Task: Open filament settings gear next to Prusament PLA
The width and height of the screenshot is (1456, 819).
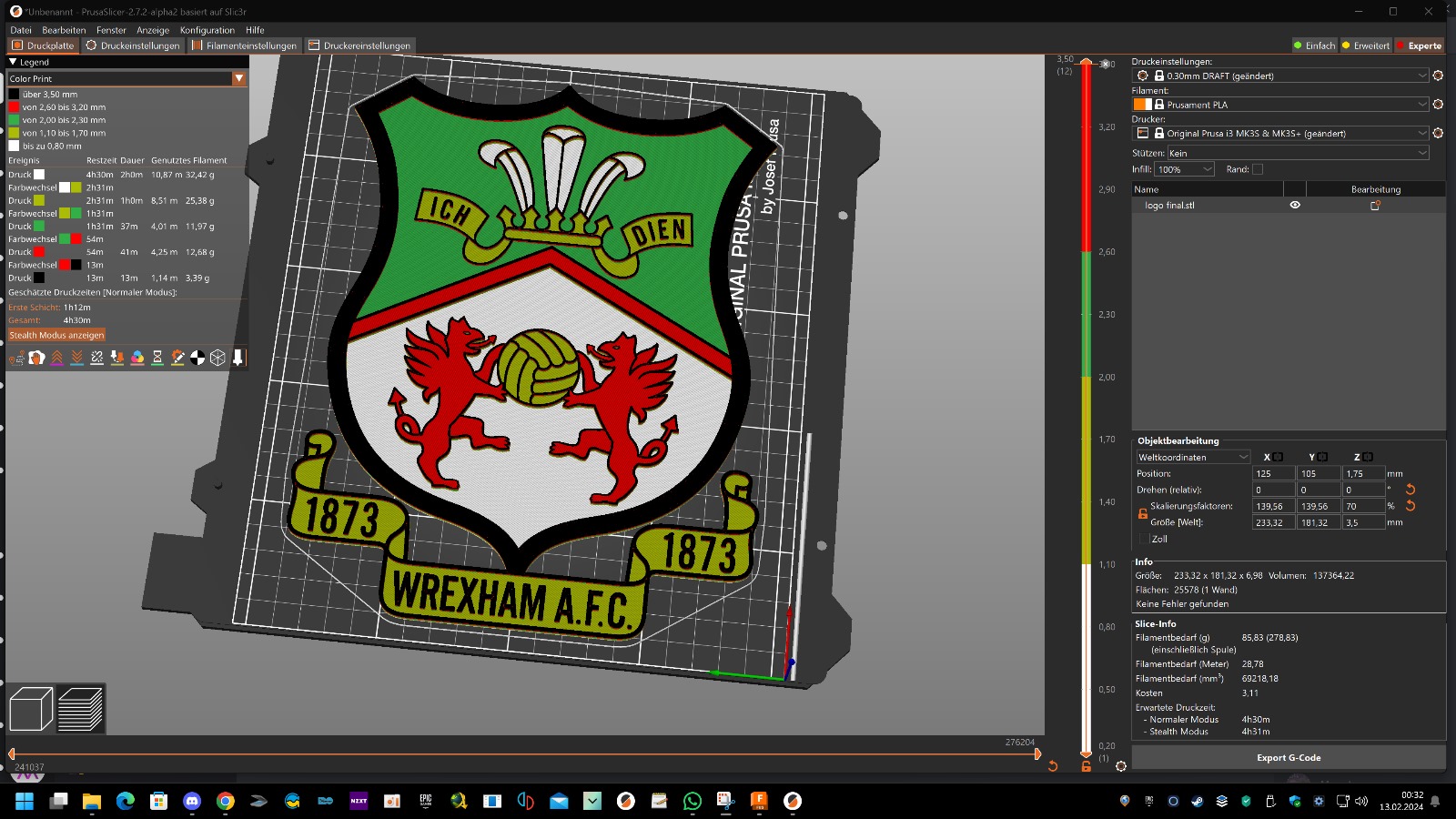Action: [x=1438, y=105]
